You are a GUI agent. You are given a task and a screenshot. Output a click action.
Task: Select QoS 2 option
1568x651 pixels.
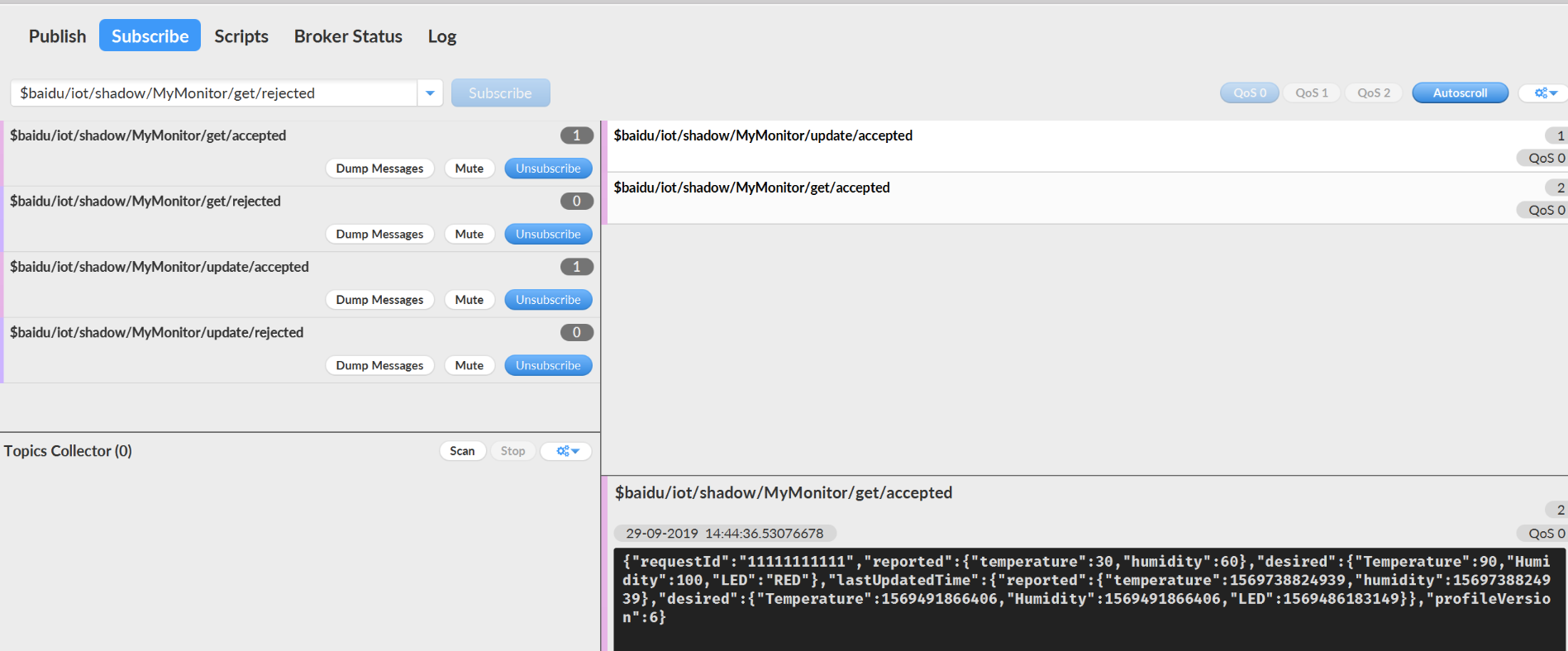pyautogui.click(x=1374, y=93)
